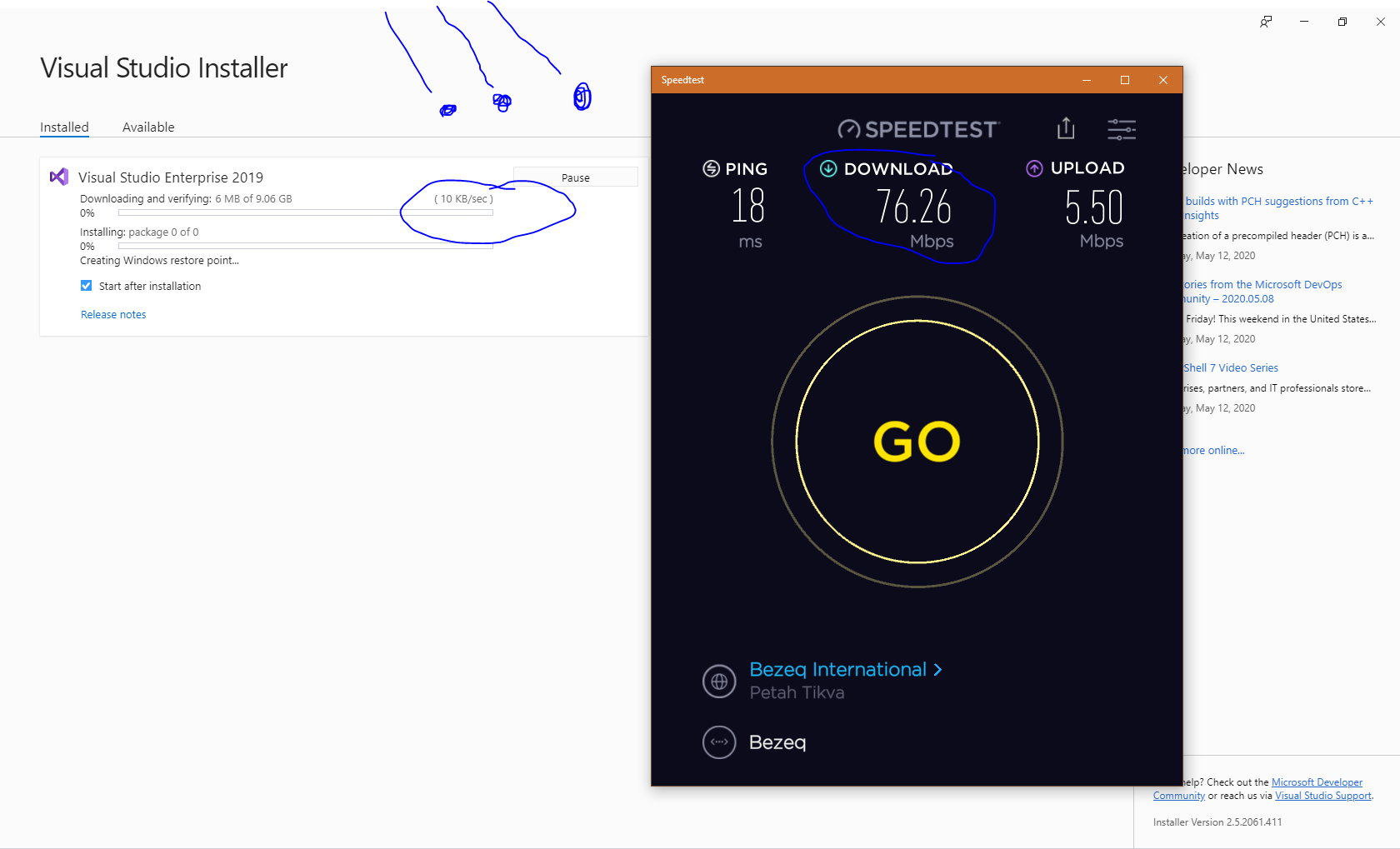This screenshot has width=1400, height=849.
Task: Click the Speedtest window title bar text
Action: pos(682,80)
